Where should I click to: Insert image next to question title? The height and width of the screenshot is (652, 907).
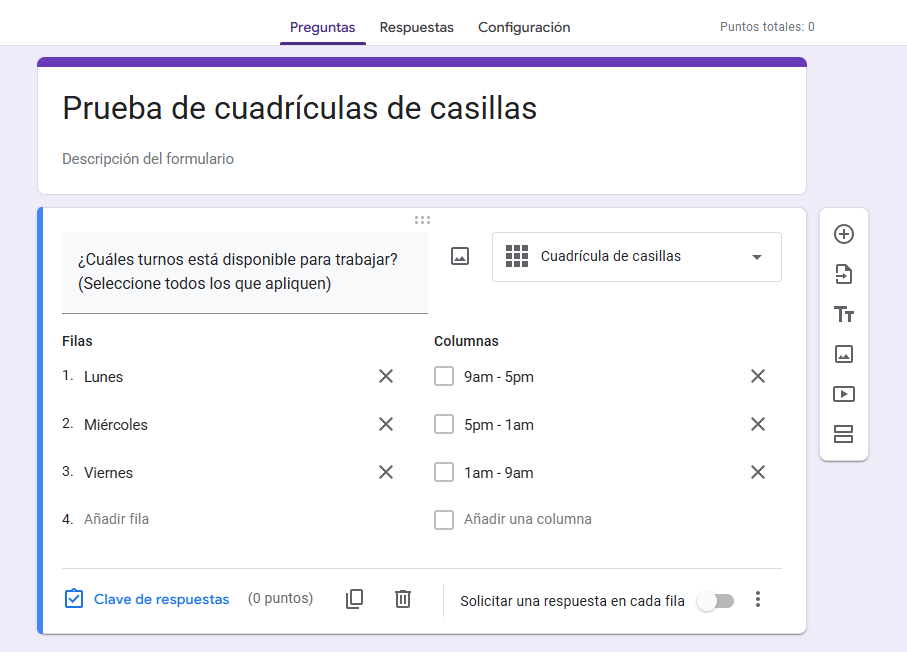click(x=460, y=257)
